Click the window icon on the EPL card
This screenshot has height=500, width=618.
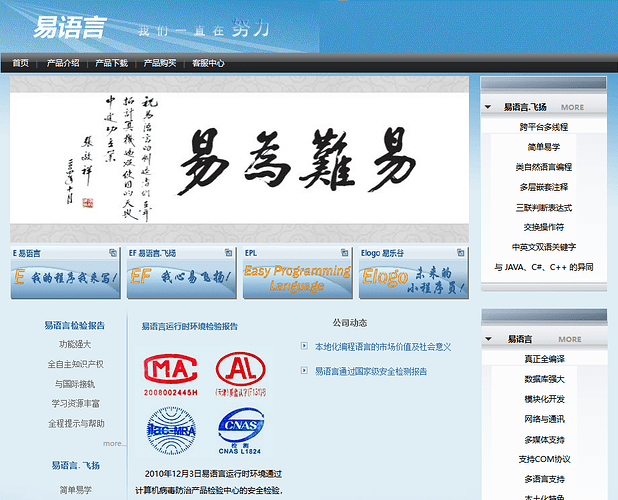click(344, 253)
